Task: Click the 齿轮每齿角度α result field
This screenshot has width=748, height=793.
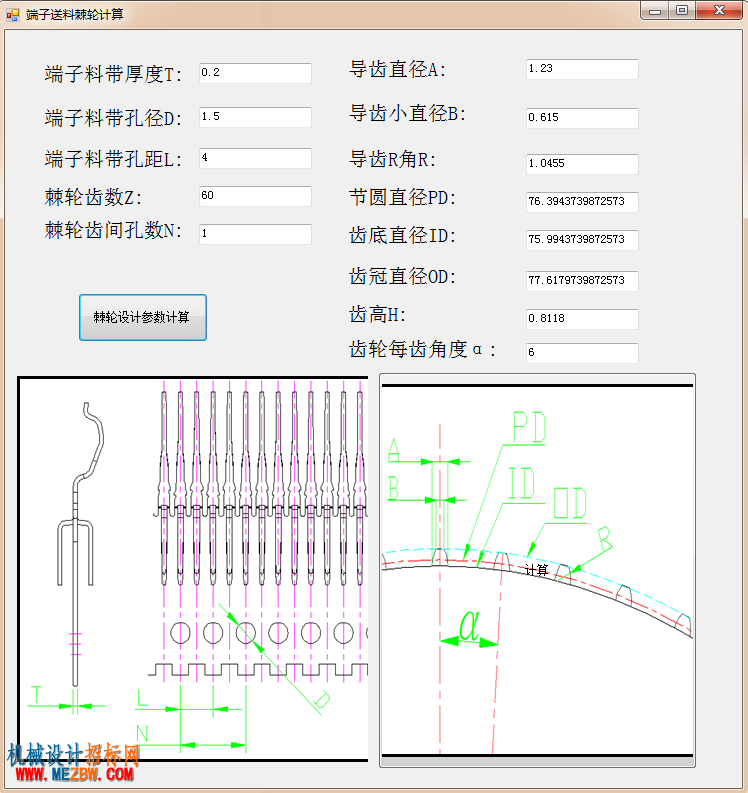Action: pos(582,353)
